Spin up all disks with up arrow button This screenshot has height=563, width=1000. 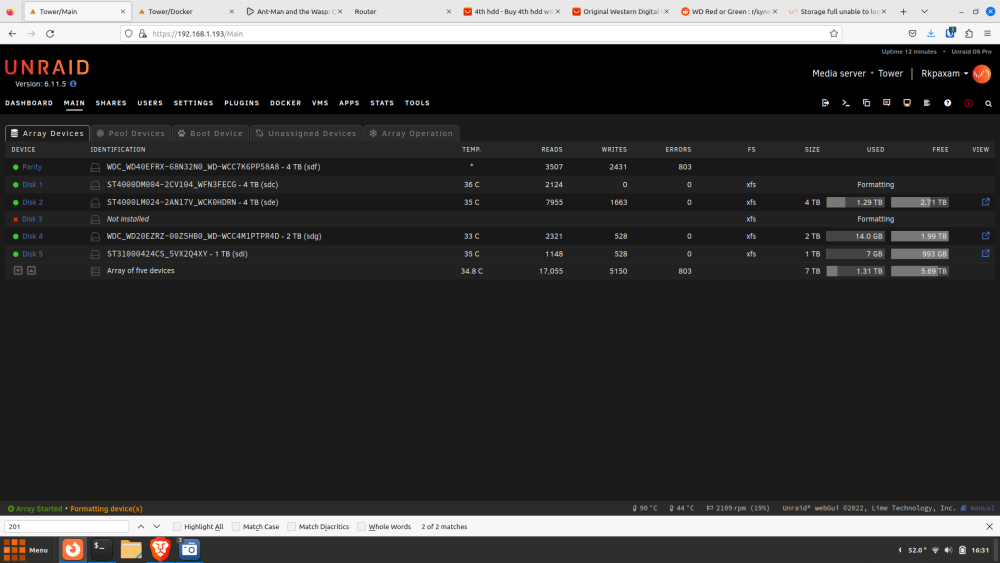(x=31, y=270)
